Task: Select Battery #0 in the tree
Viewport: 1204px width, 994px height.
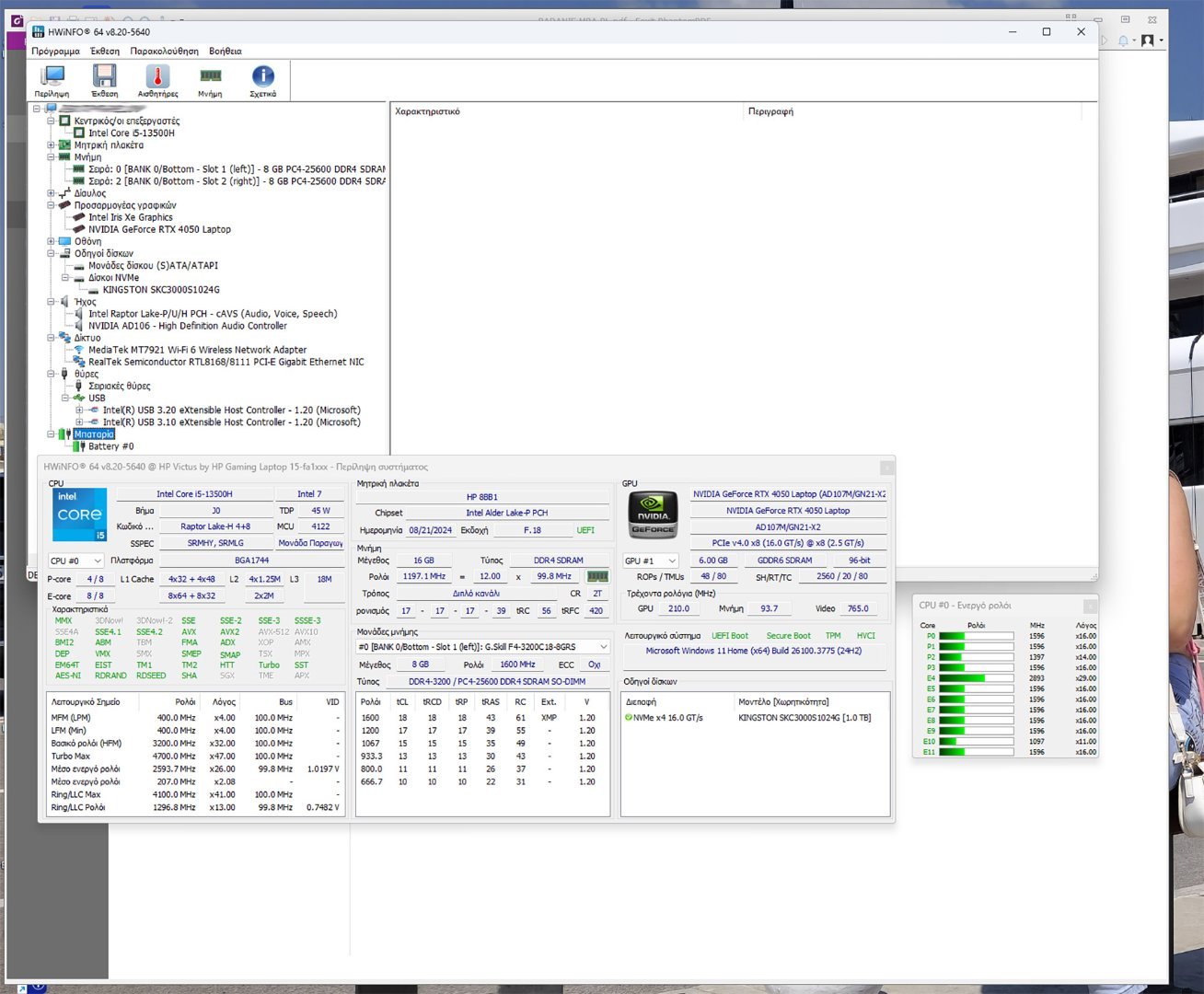Action: (x=111, y=445)
